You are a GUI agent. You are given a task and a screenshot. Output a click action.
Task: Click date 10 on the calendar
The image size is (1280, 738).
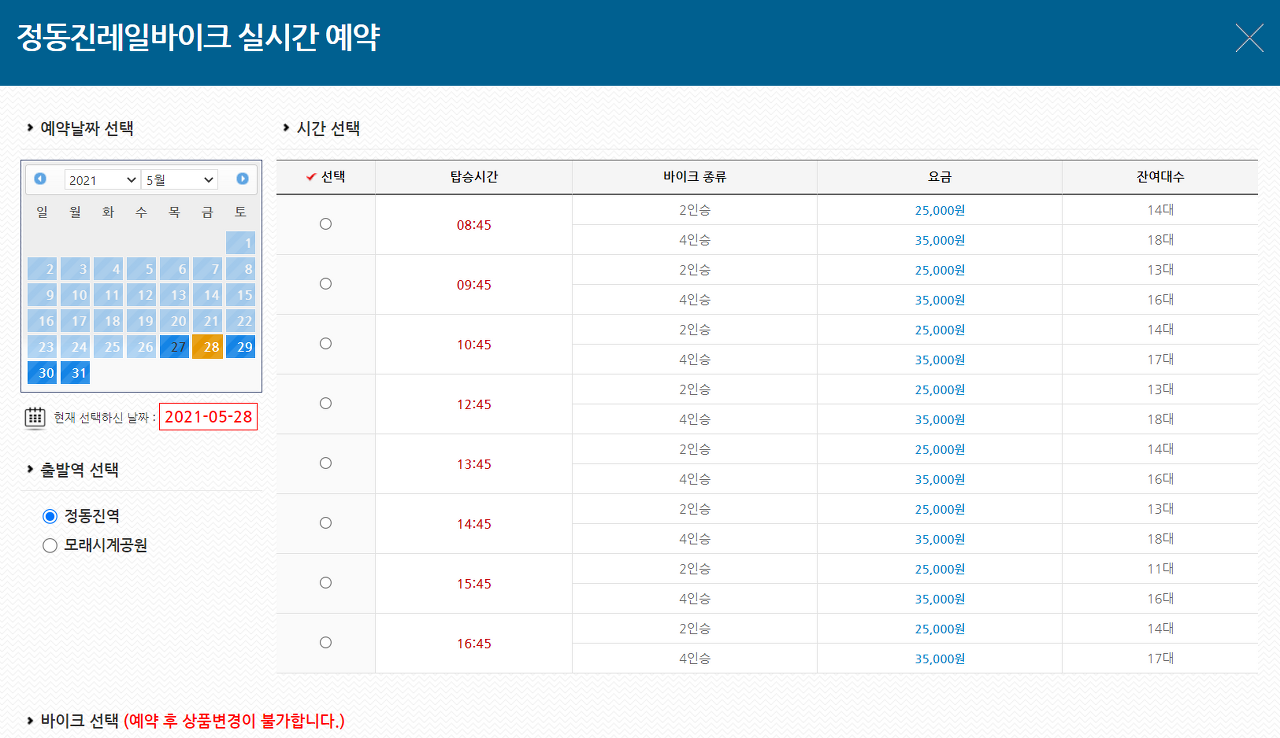(x=75, y=295)
